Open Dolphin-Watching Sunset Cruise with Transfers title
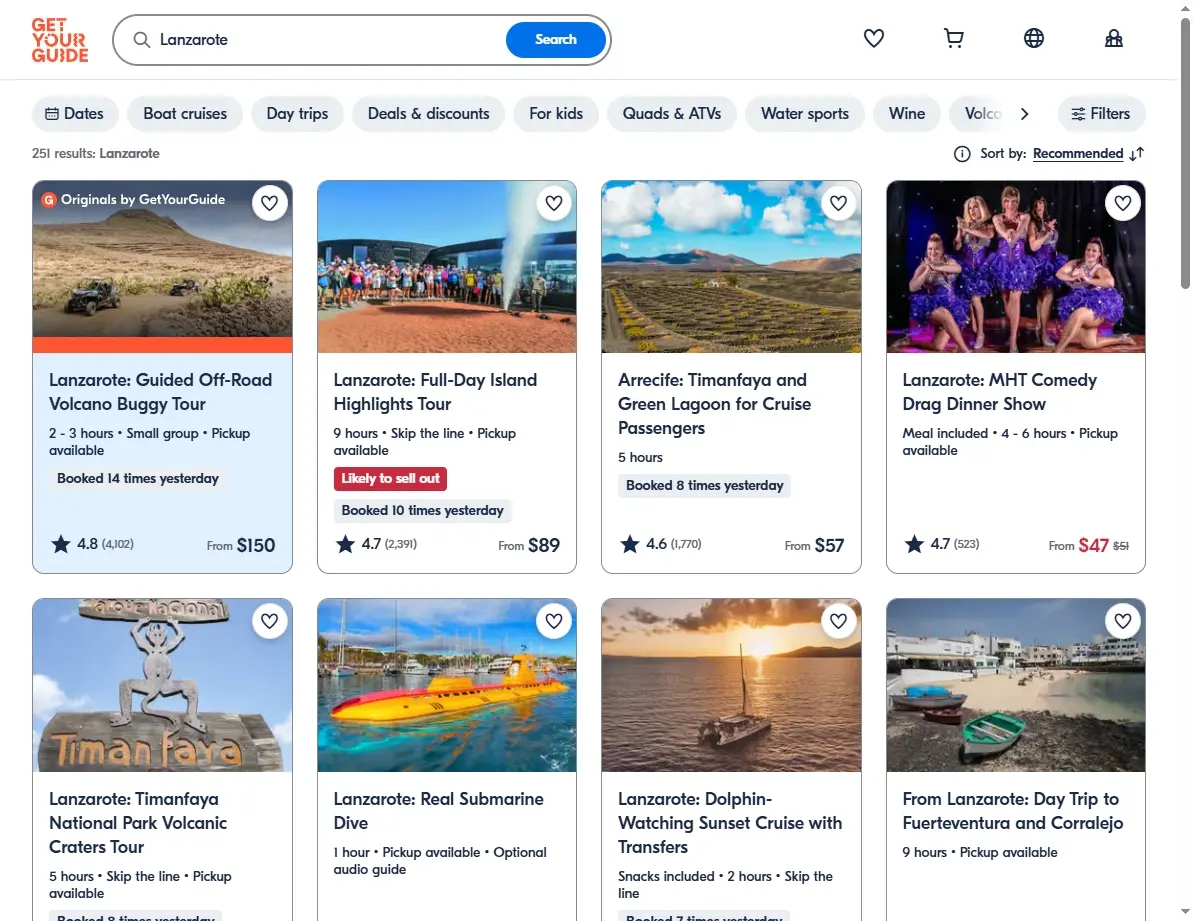The image size is (1193, 921). (x=730, y=823)
